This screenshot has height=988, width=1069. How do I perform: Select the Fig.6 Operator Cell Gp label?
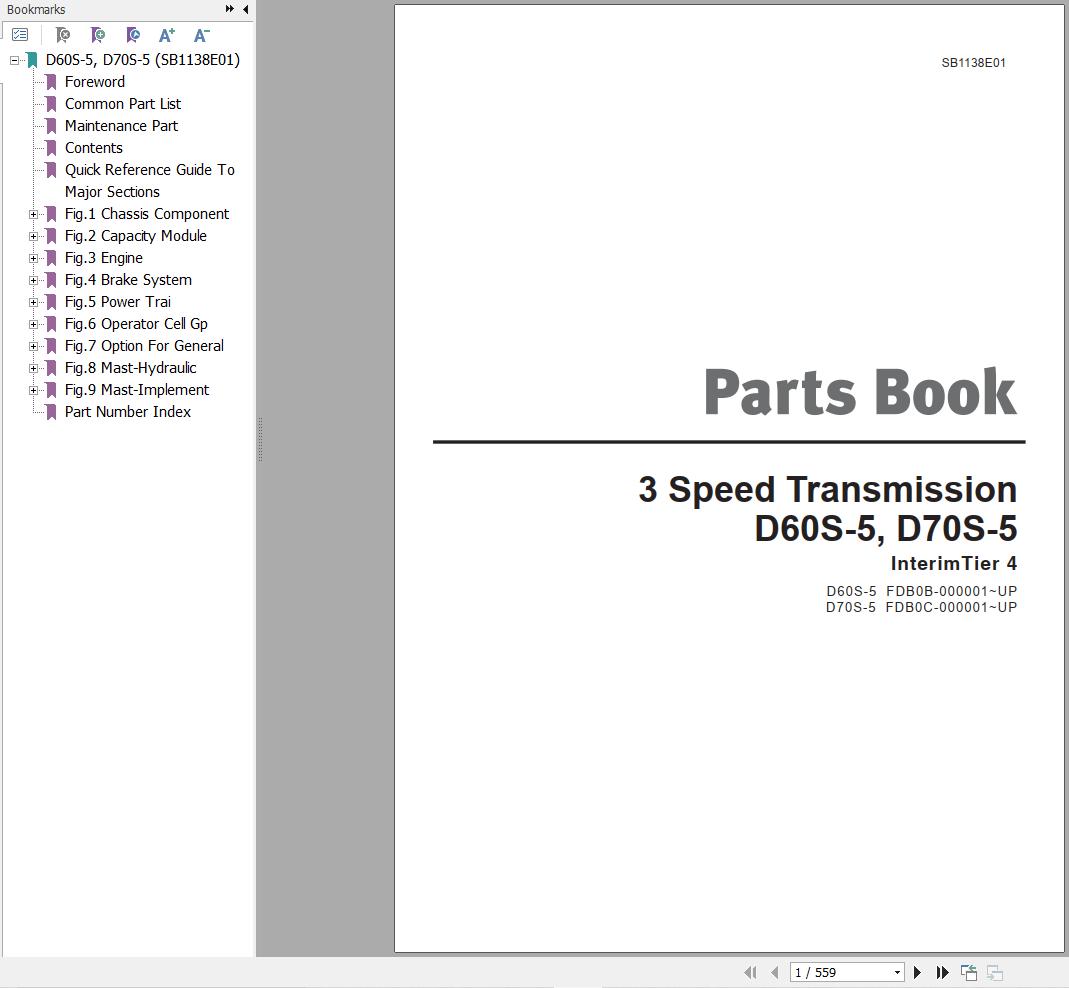click(x=136, y=324)
